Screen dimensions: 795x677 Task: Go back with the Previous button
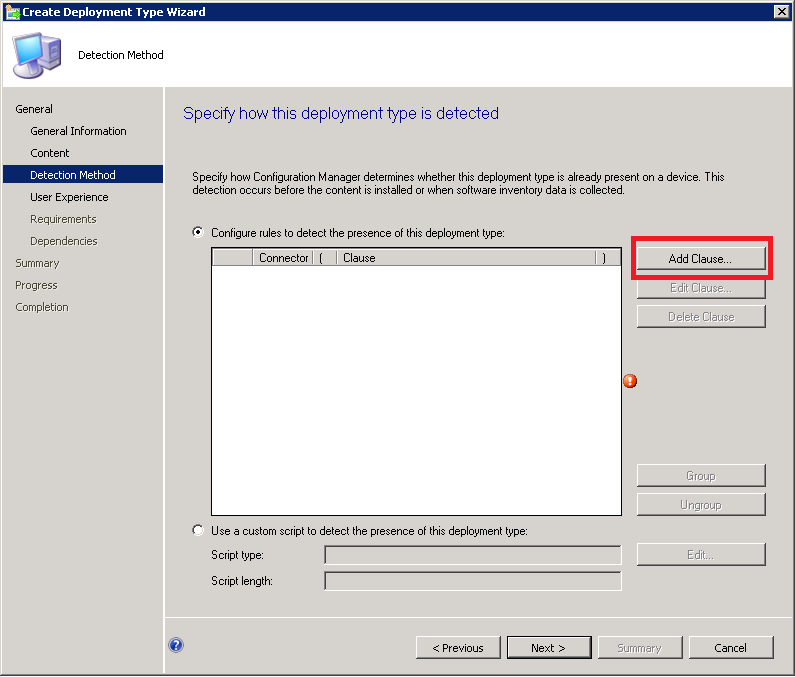pos(458,648)
